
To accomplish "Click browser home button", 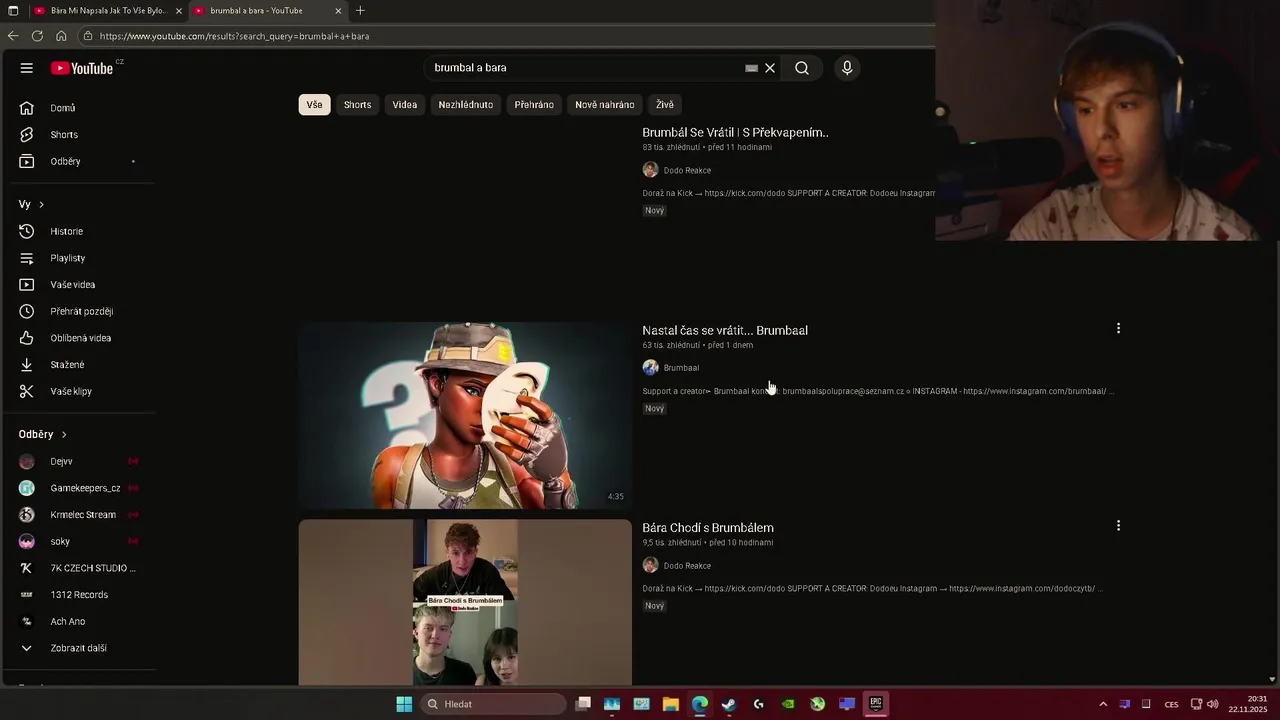I will (x=61, y=36).
